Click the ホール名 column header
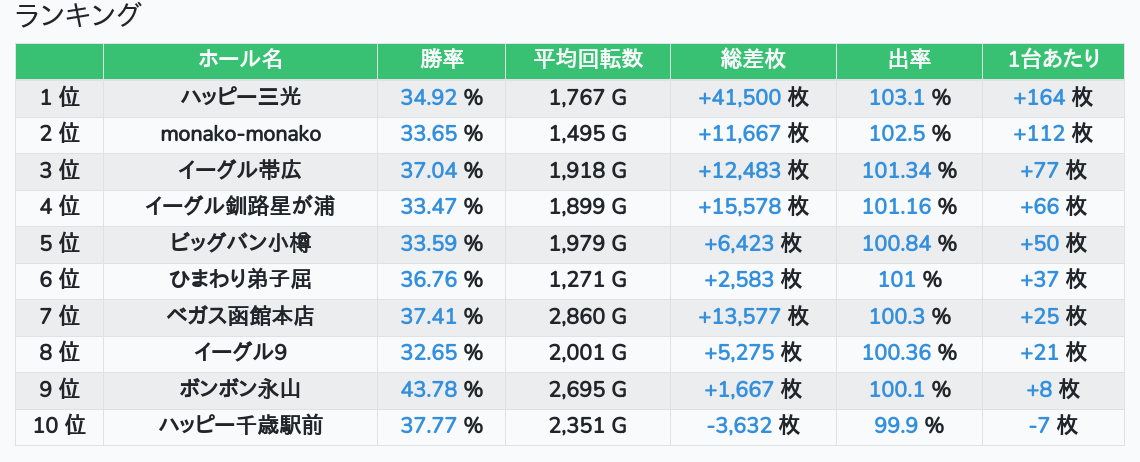The height and width of the screenshot is (462, 1140). point(240,60)
